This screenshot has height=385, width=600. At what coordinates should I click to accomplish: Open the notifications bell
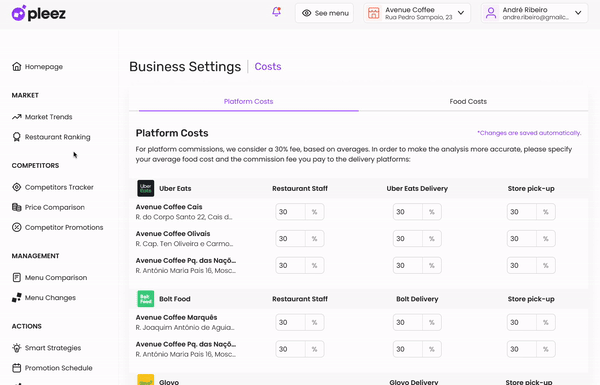click(276, 12)
